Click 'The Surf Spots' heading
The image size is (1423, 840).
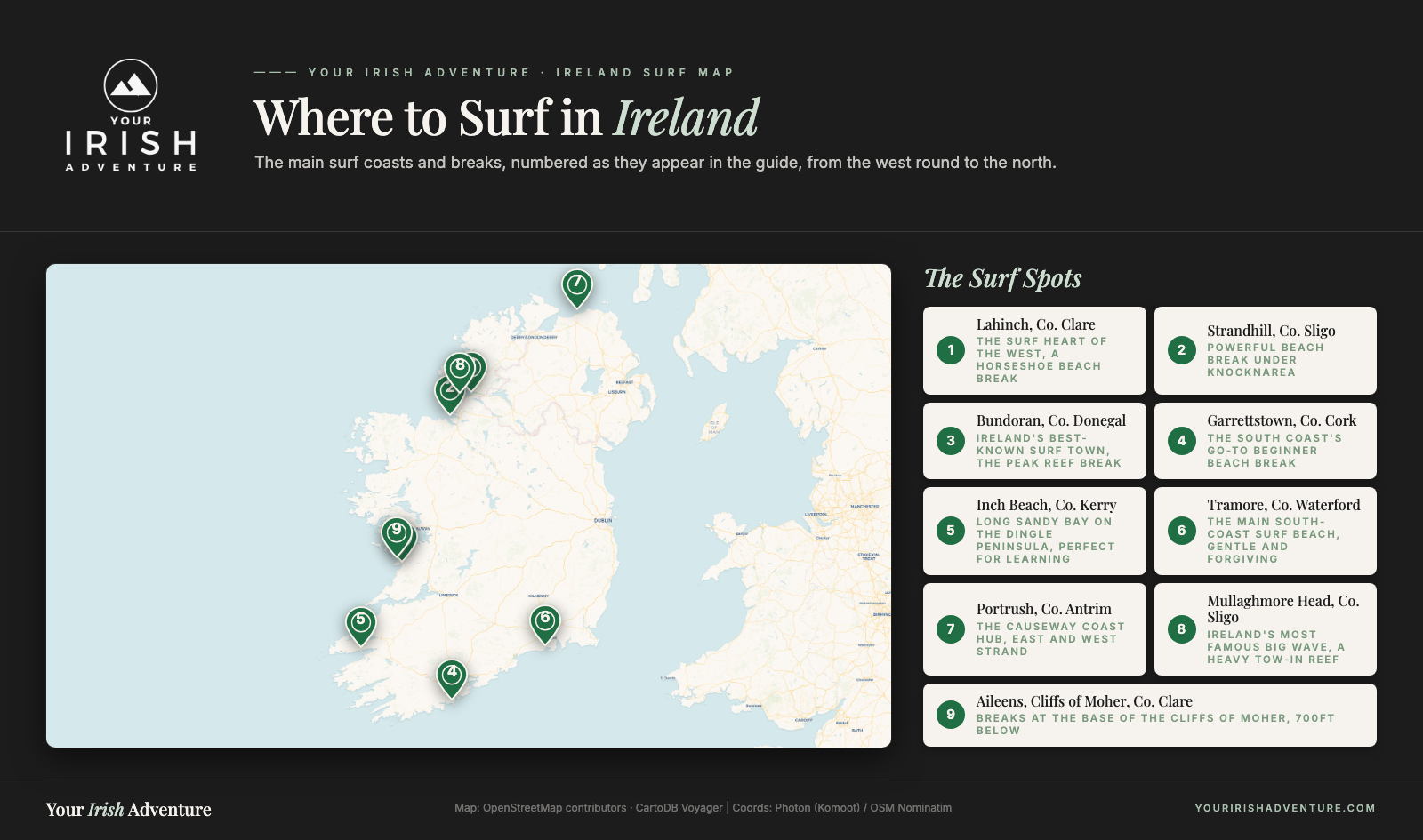pyautogui.click(x=1003, y=278)
